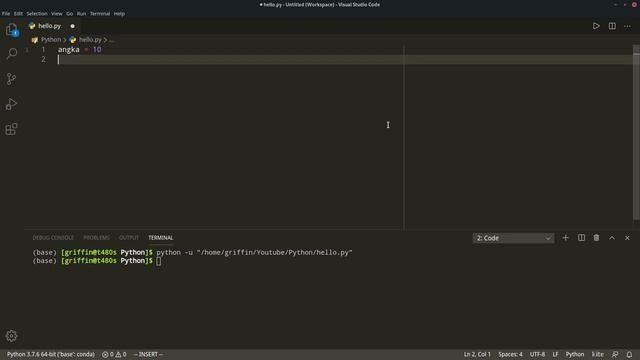Change indentation via Spaces: 4
The image size is (640, 360).
(x=510, y=354)
